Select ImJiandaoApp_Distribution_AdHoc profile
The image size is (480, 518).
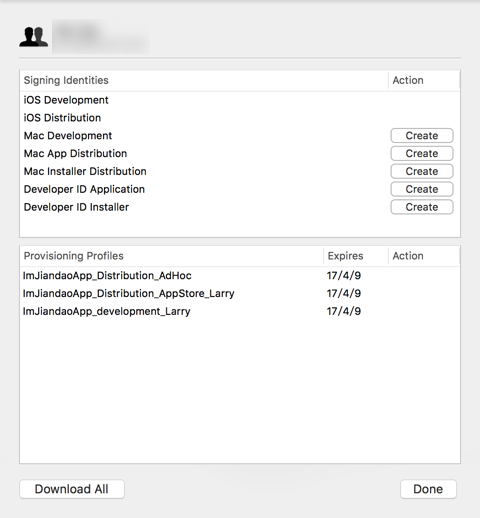(x=240, y=276)
